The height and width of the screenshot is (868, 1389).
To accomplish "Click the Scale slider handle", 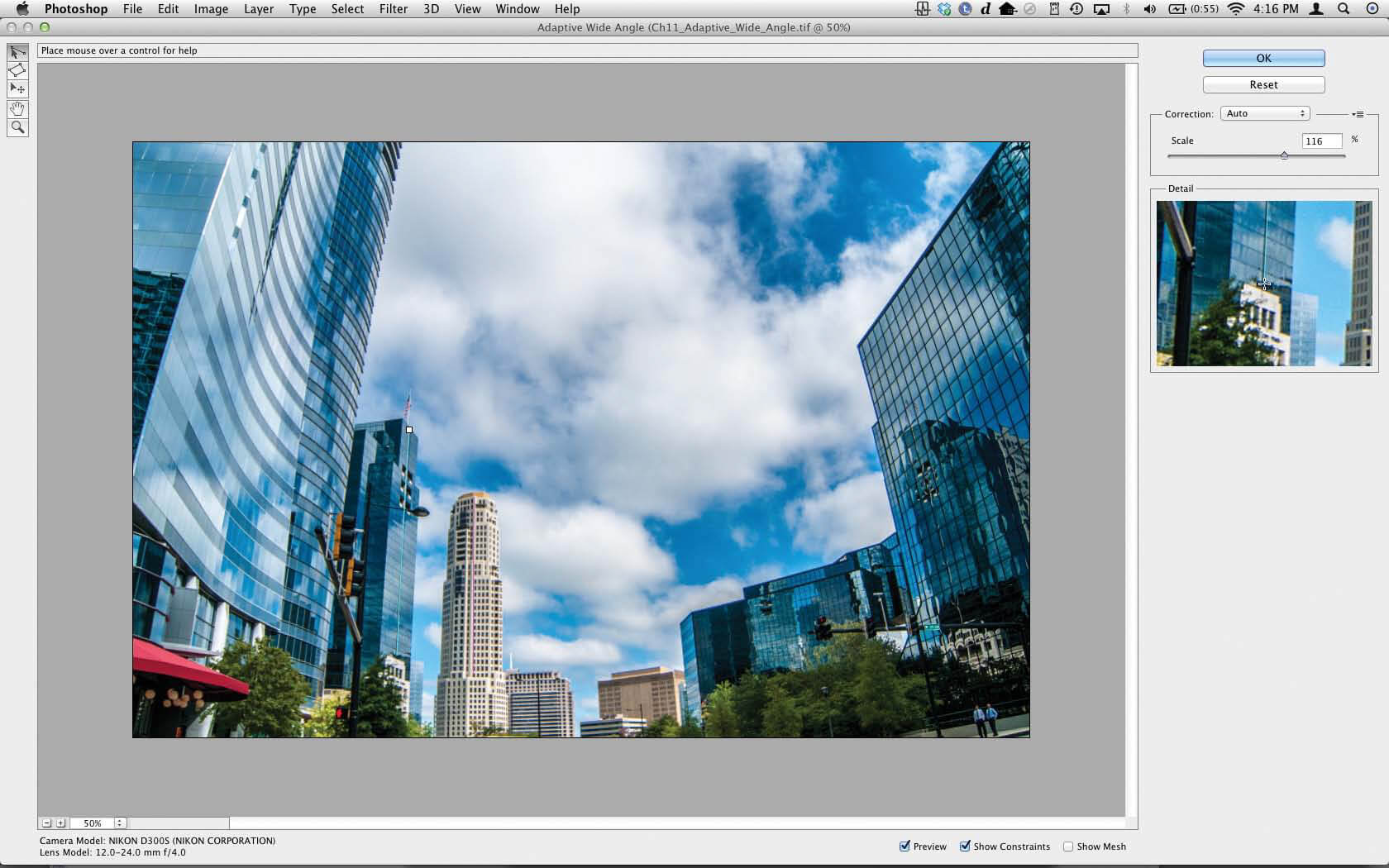I will click(x=1284, y=155).
